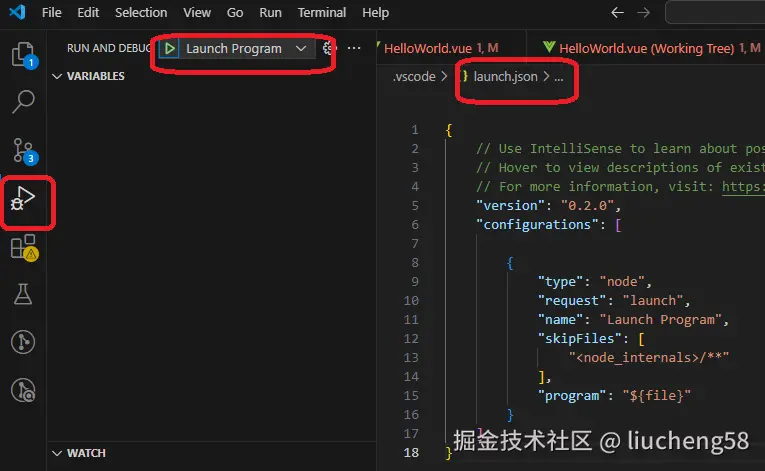
Task: Click the RUN AND DEBUG panel title
Action: 109,48
